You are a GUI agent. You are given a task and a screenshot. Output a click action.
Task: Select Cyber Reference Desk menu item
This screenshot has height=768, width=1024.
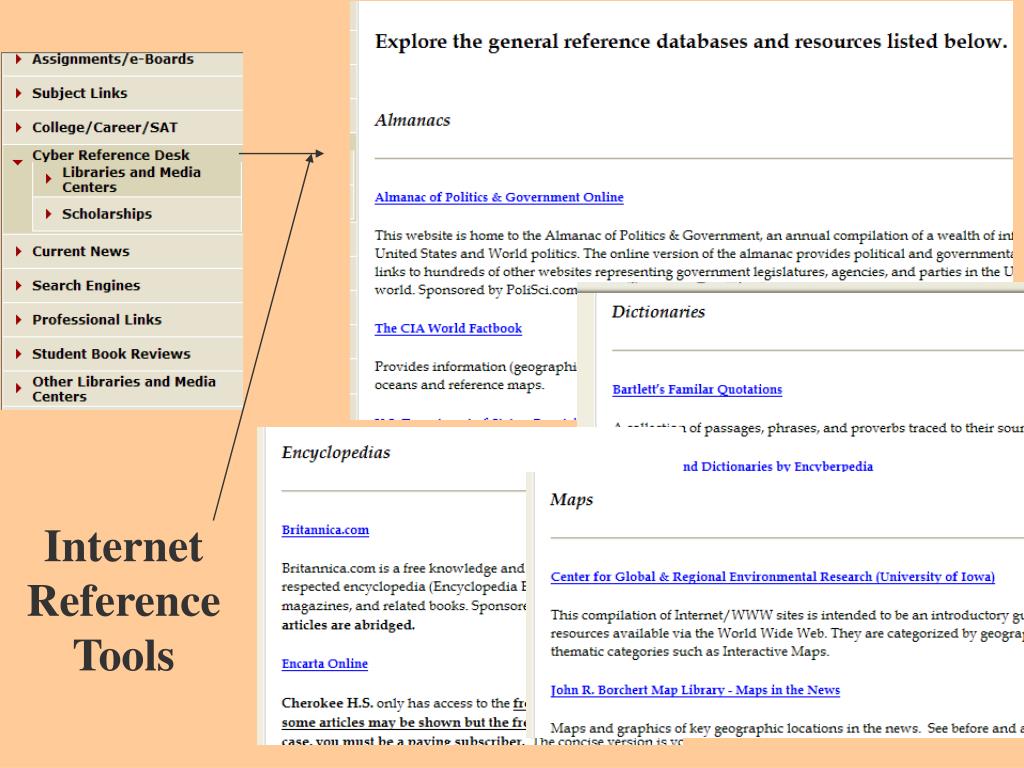coord(111,155)
